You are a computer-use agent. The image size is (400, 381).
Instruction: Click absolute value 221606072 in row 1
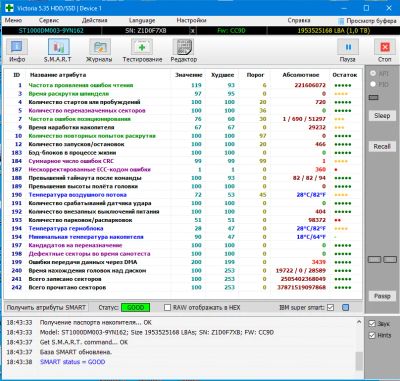pyautogui.click(x=310, y=85)
